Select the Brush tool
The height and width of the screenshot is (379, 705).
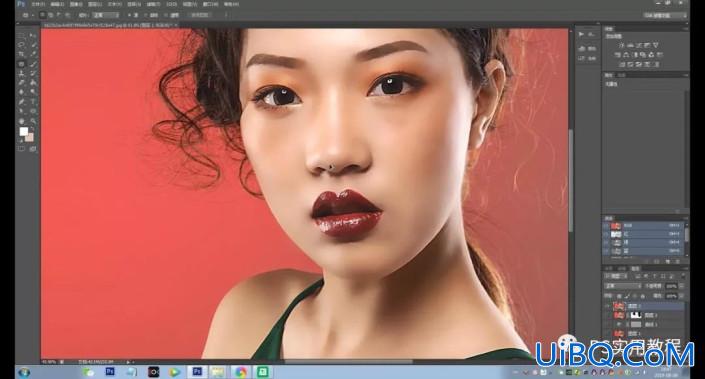coord(33,64)
